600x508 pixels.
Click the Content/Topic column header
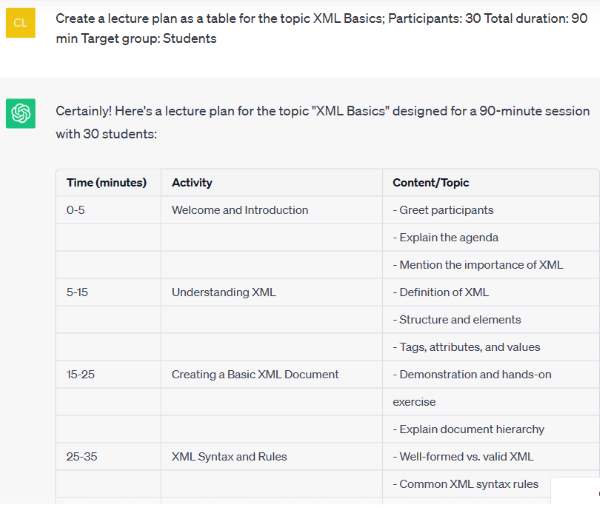tap(430, 182)
